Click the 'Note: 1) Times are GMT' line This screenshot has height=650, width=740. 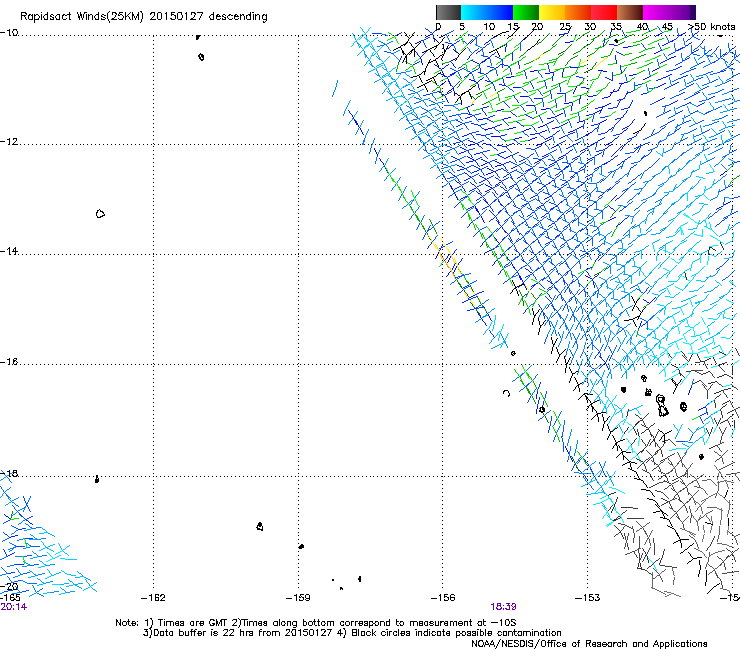(316, 623)
